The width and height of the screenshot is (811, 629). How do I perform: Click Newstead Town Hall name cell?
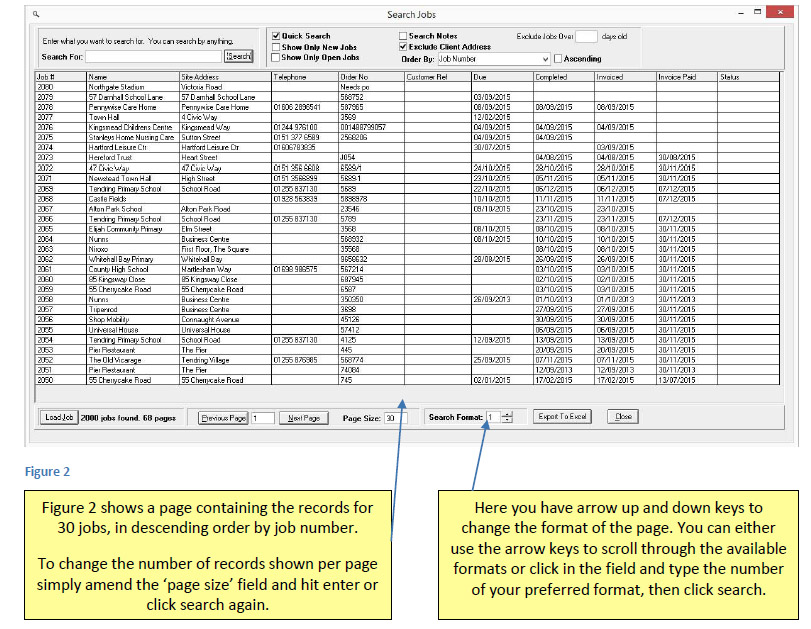click(133, 178)
